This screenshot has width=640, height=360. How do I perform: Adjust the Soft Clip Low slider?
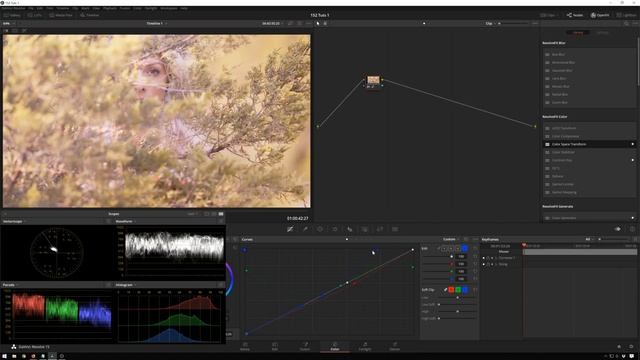[x=457, y=298]
